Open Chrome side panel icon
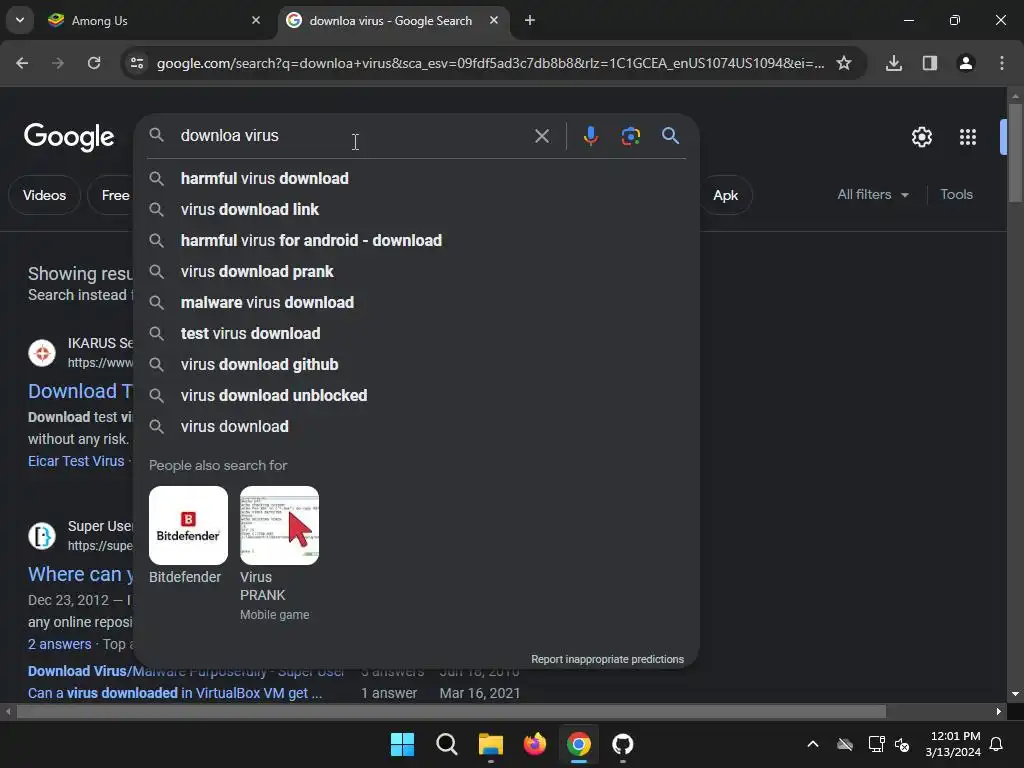The image size is (1024, 768). click(930, 63)
